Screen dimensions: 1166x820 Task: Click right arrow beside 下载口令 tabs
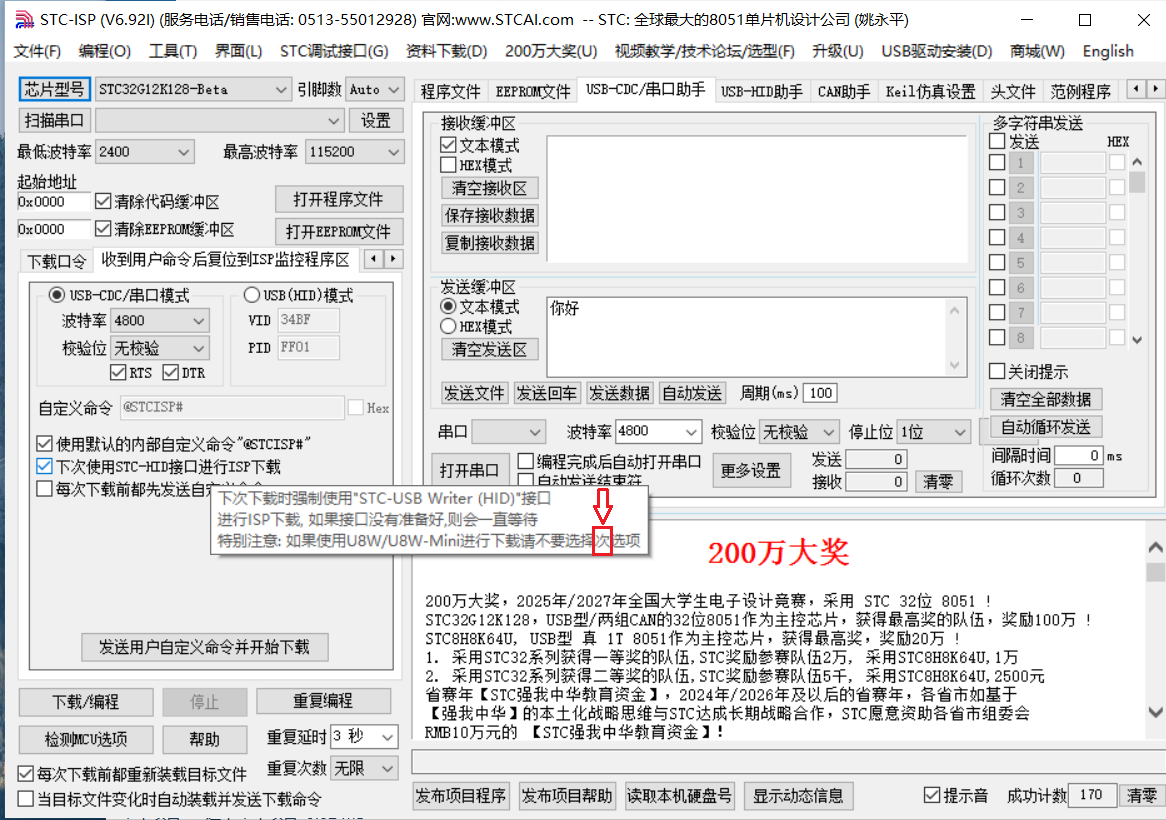393,259
